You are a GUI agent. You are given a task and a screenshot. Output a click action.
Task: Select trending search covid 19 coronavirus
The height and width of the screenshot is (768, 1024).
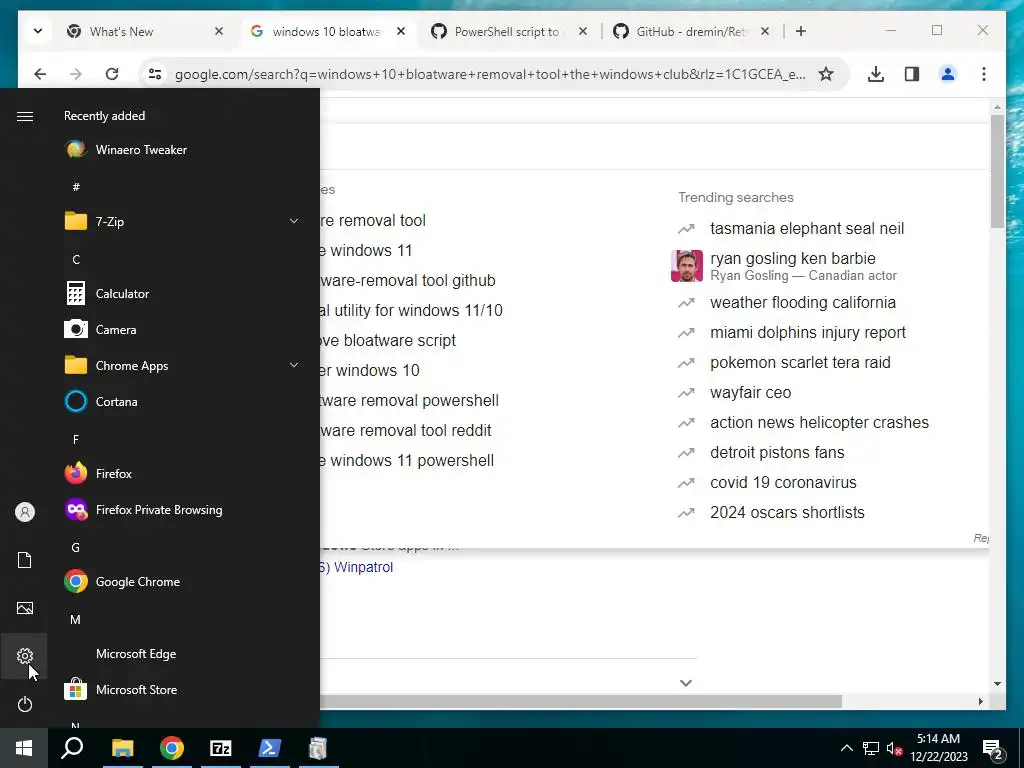[783, 483]
